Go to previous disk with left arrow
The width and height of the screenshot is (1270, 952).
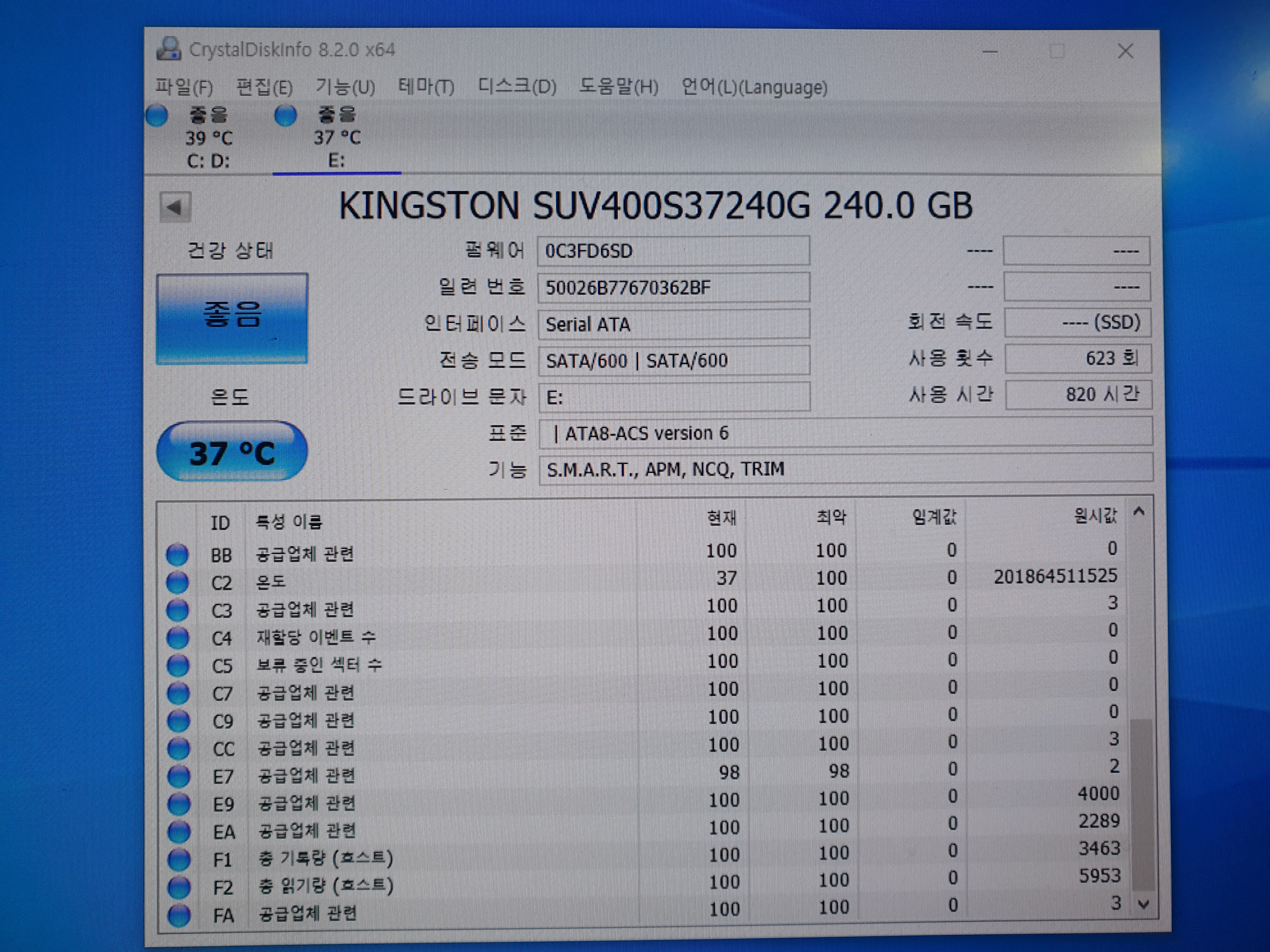point(175,207)
